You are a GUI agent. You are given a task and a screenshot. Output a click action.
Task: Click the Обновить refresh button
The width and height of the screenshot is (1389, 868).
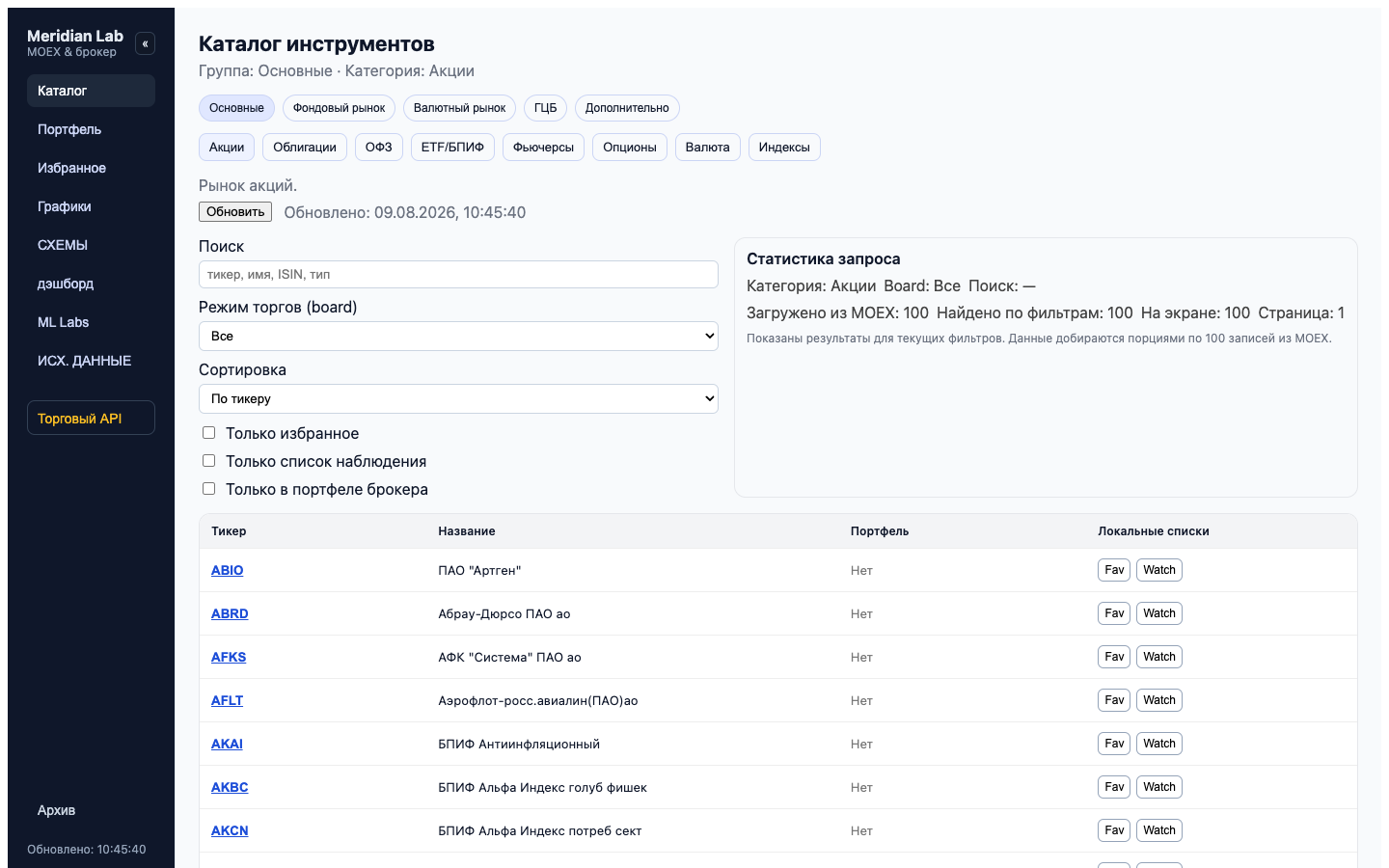235,212
